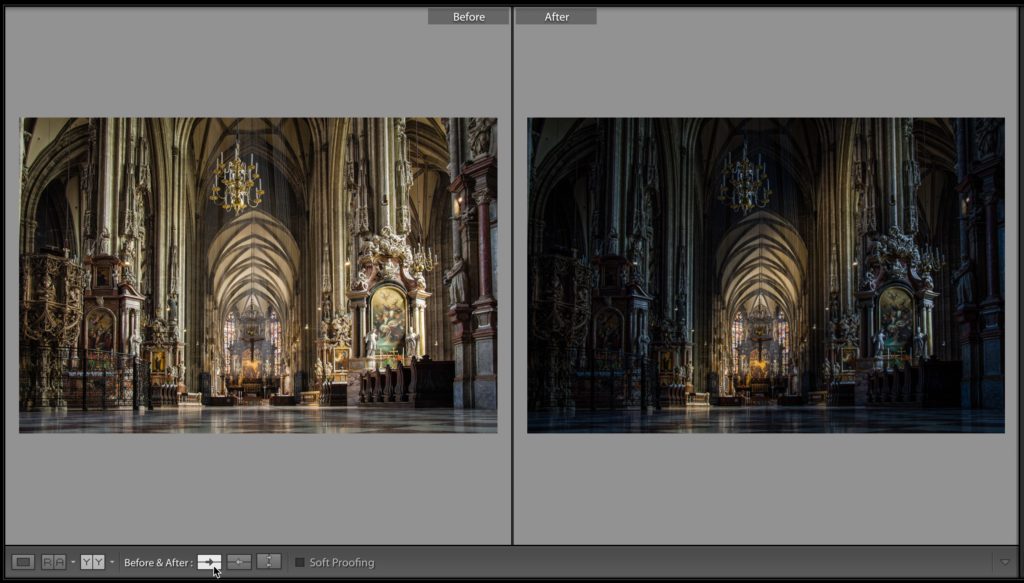Open the Before/After view modes dropdown arrow
This screenshot has width=1024, height=583.
(x=112, y=562)
